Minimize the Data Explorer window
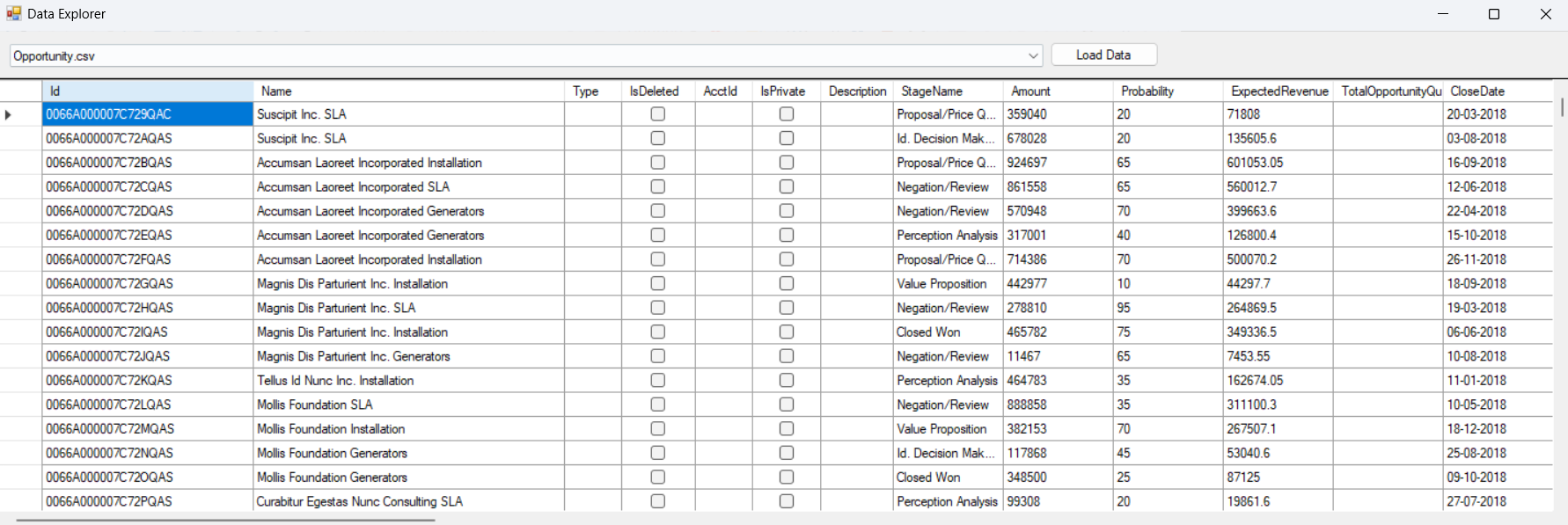The width and height of the screenshot is (1568, 525). coord(1442,14)
